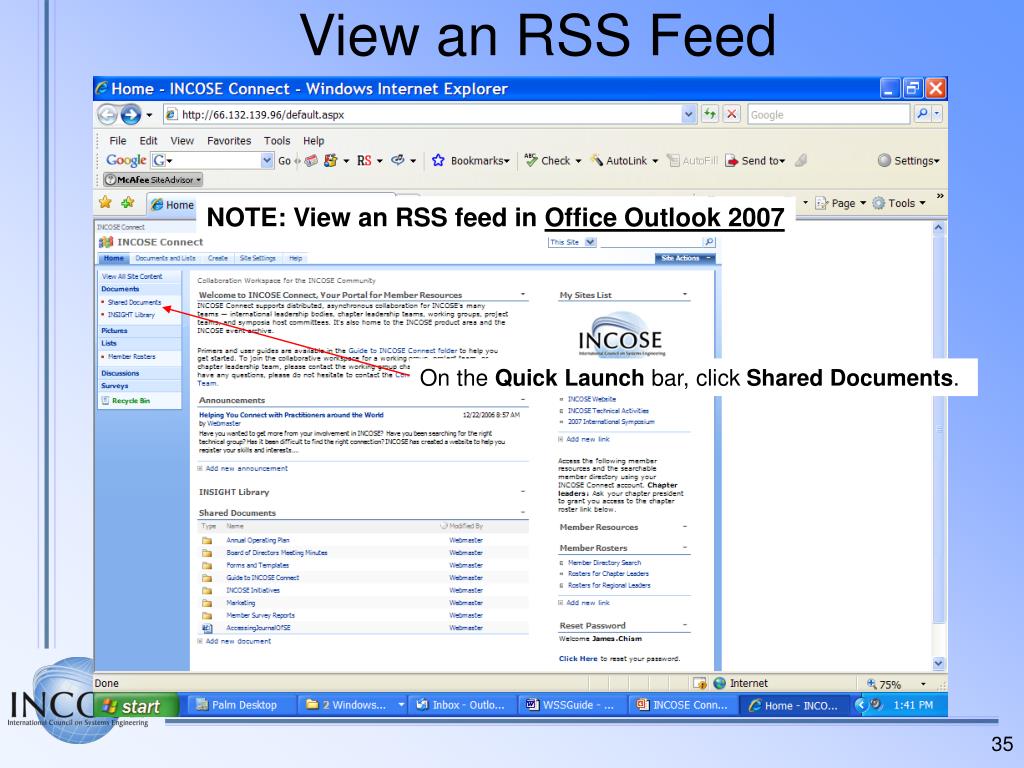The height and width of the screenshot is (768, 1024).
Task: Open the zoom level dropdown arrow
Action: coord(923,684)
